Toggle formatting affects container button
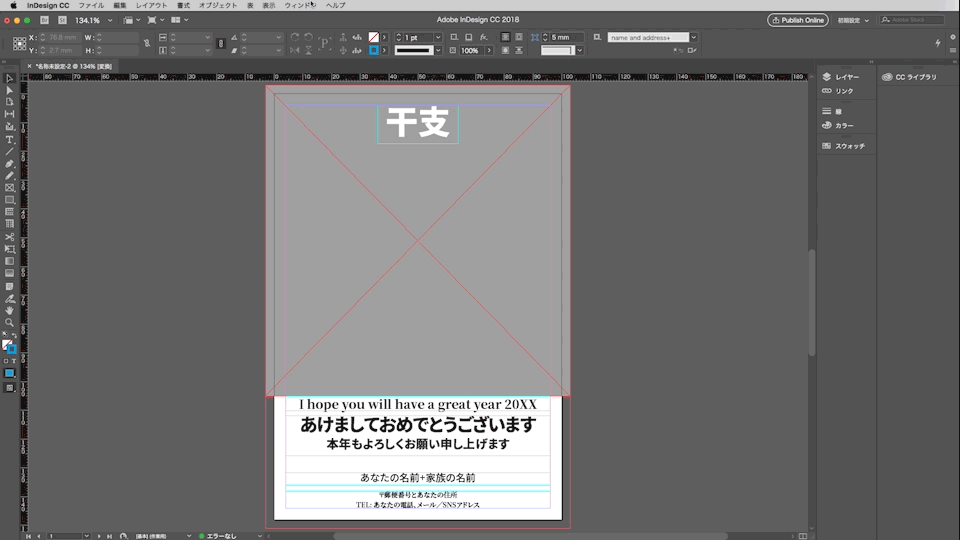The image size is (960, 540). click(x=6, y=361)
